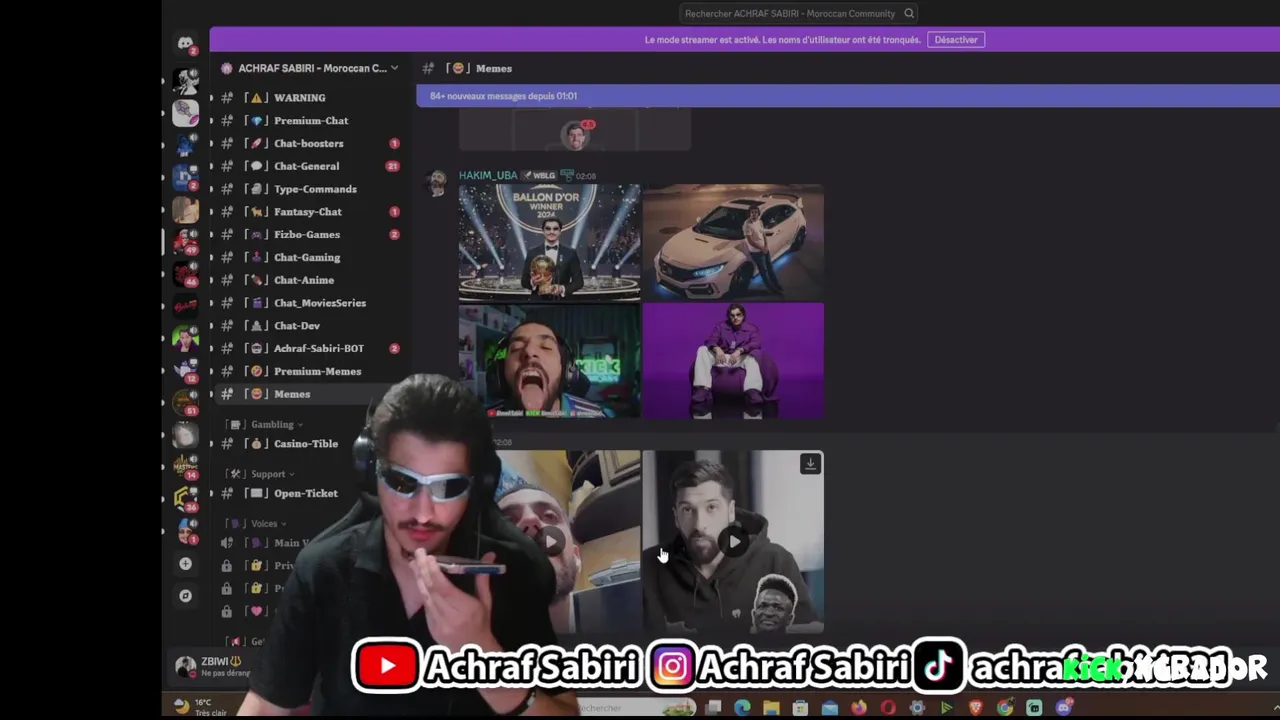Open the Chat-General channel
1280x720 pixels.
[308, 166]
